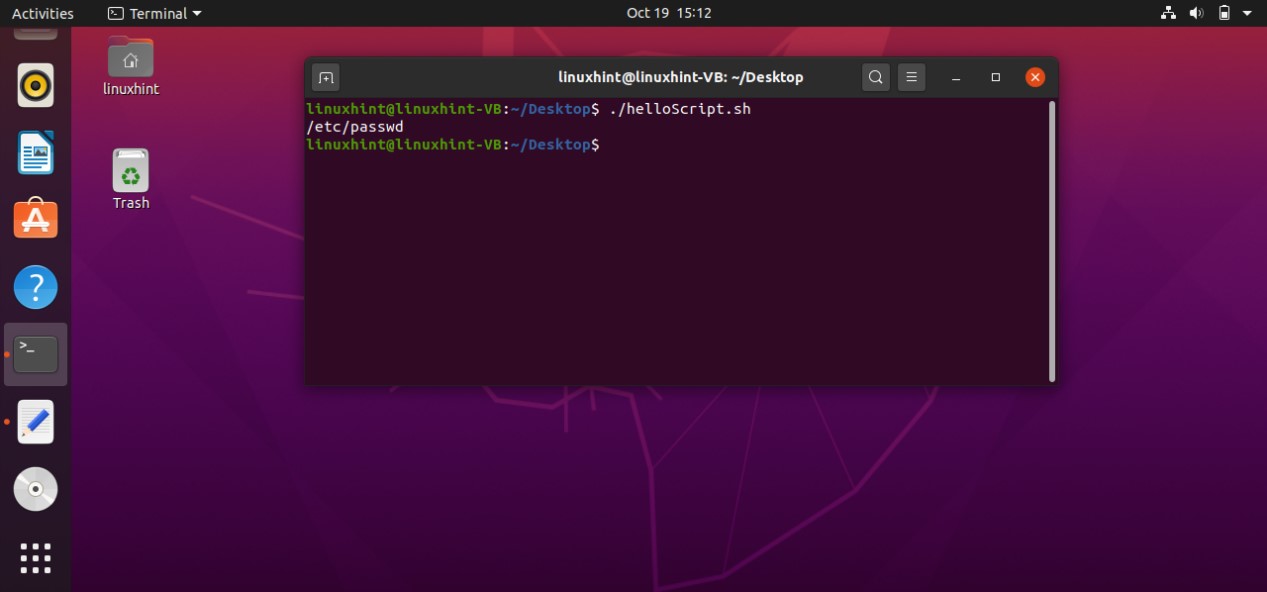Click the disc icon in dock
The width and height of the screenshot is (1267, 592).
[x=36, y=489]
